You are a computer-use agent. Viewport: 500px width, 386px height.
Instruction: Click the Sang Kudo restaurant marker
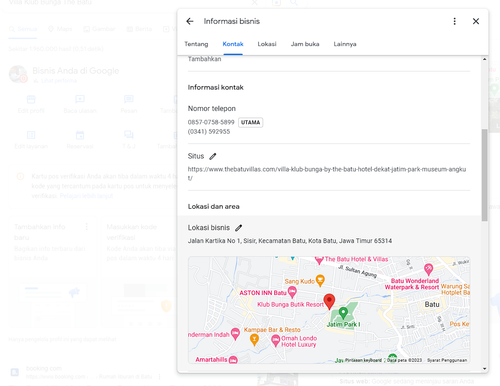(320, 280)
